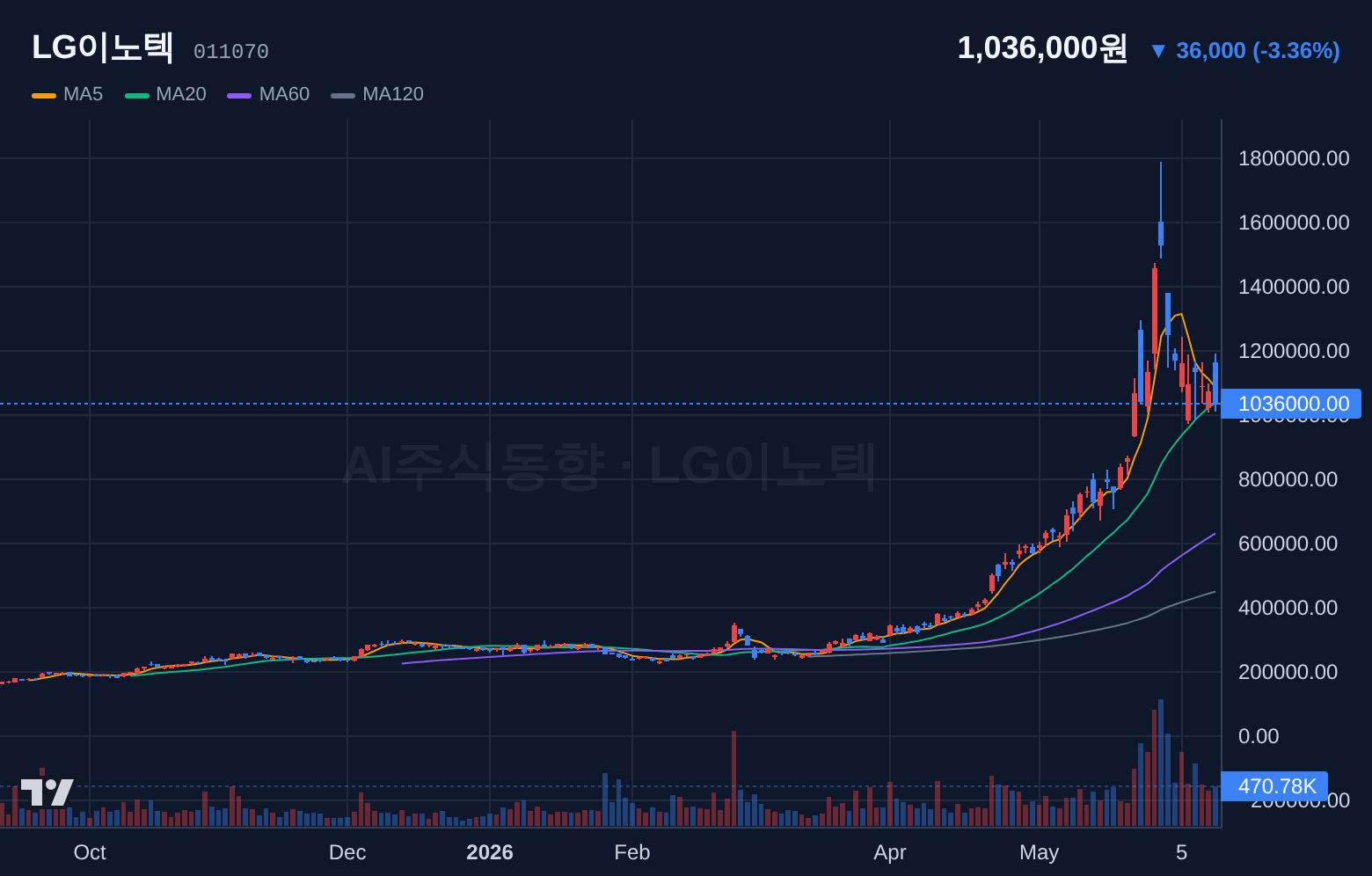The image size is (1372, 876).
Task: Click the tall blue peak candlestick near 1800000
Action: pos(1161,211)
